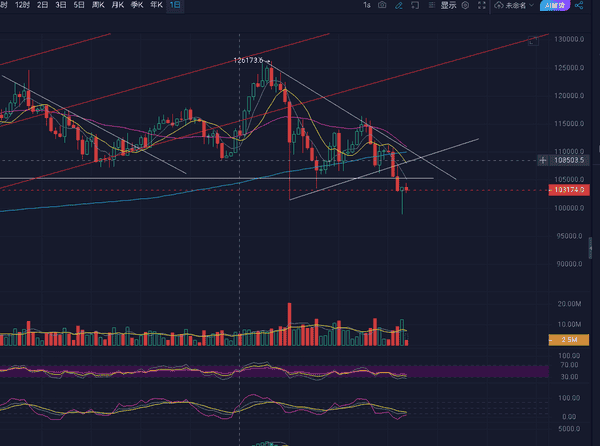Switch timeframe to 周K
600x446 pixels.
pos(98,6)
